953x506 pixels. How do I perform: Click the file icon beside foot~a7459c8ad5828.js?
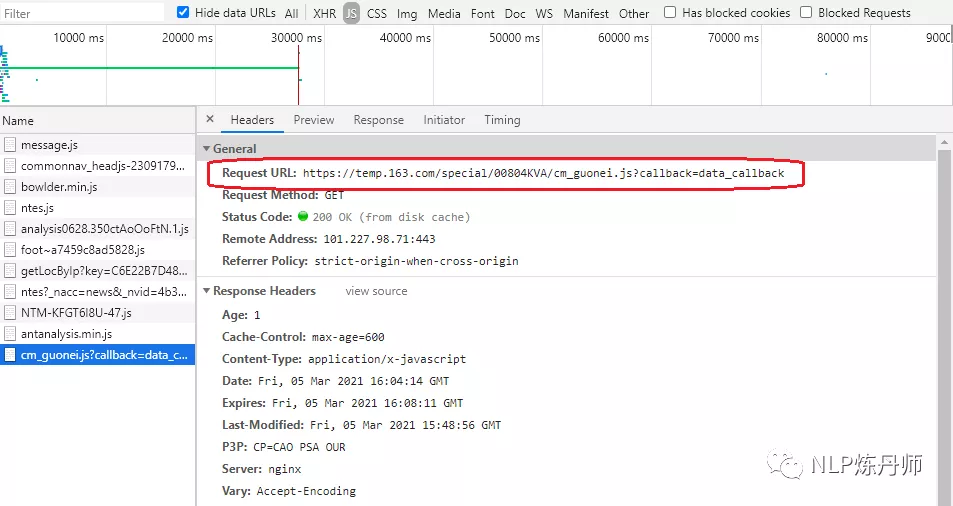click(10, 250)
